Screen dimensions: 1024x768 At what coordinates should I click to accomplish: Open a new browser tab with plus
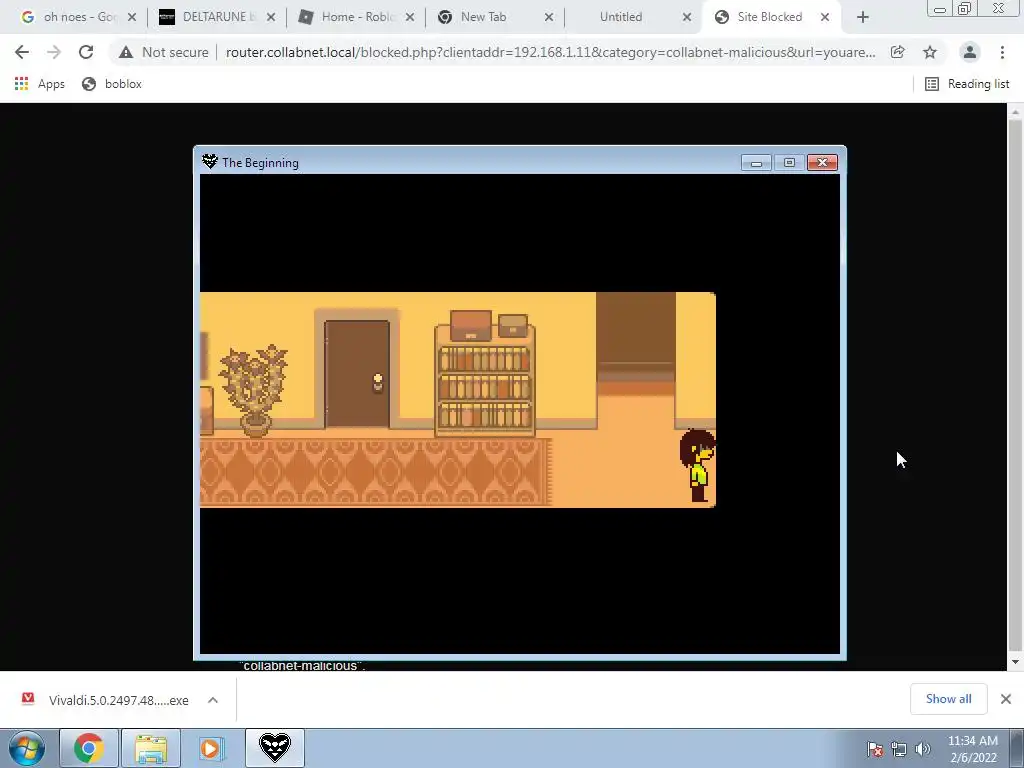[863, 17]
